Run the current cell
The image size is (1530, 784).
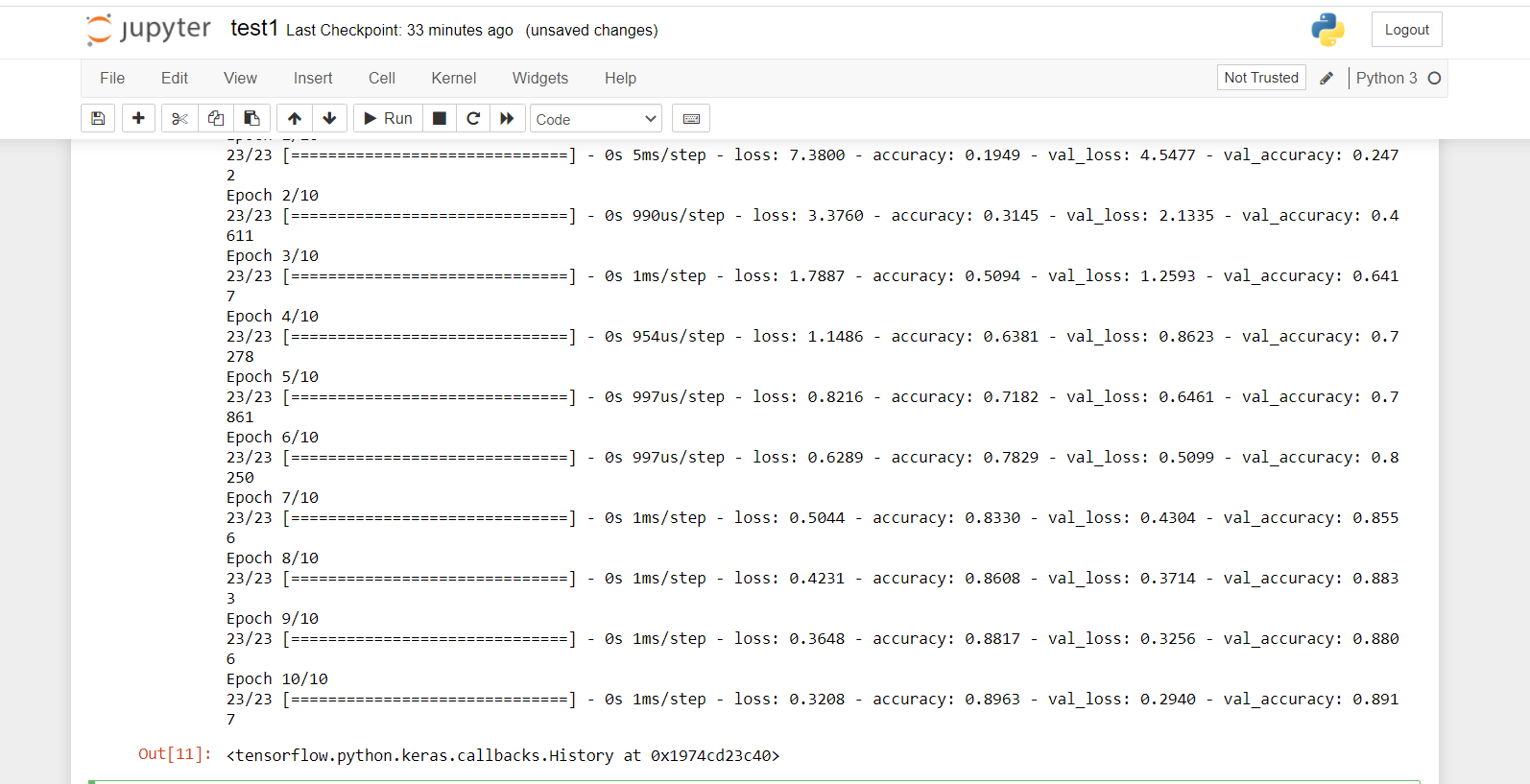[x=388, y=118]
